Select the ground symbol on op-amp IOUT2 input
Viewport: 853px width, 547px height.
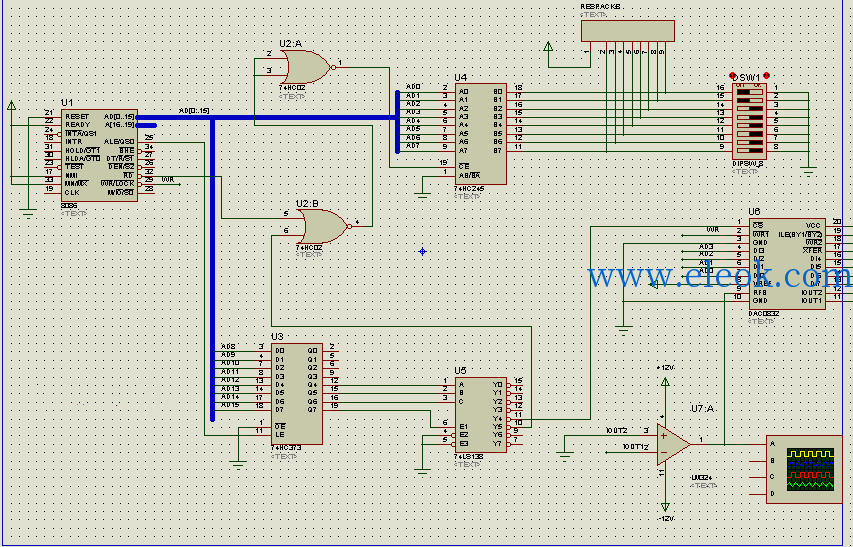[565, 455]
